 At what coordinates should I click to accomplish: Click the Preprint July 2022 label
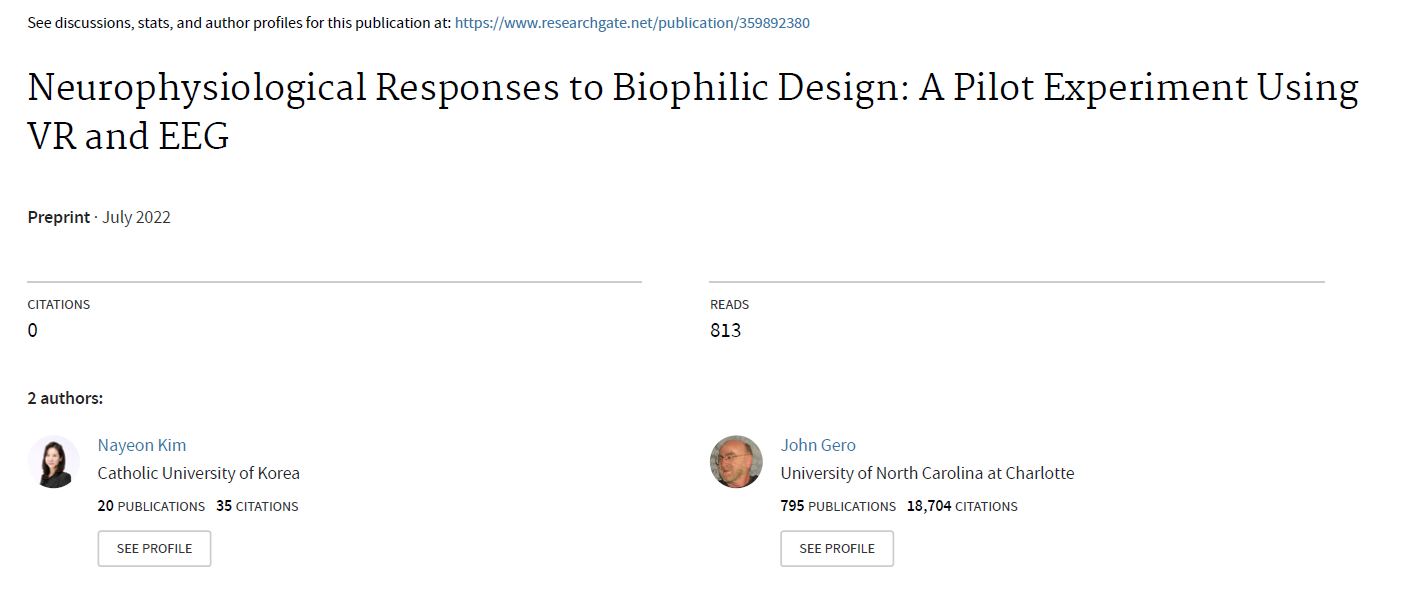tap(99, 217)
